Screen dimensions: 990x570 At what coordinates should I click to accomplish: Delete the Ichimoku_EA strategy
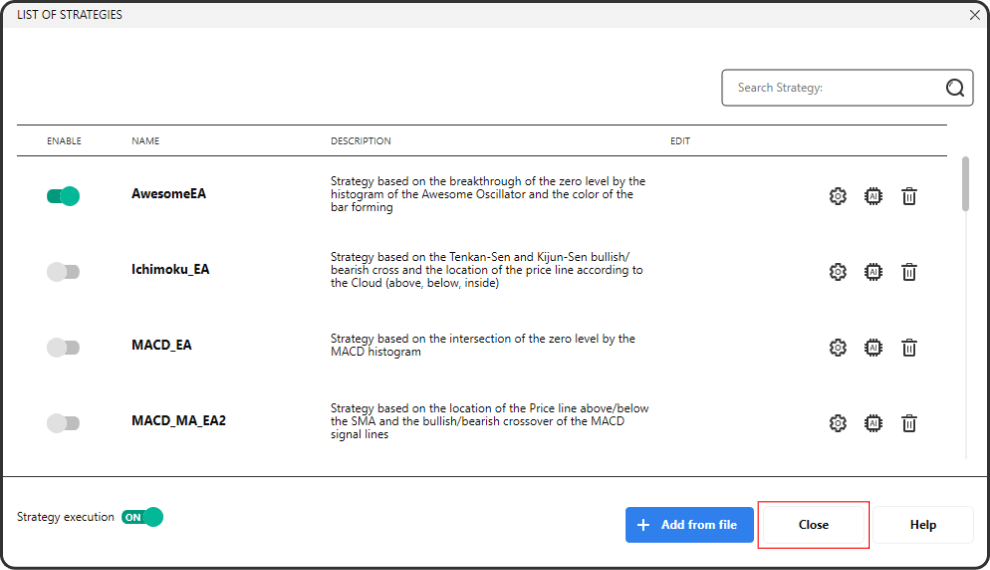click(x=909, y=272)
